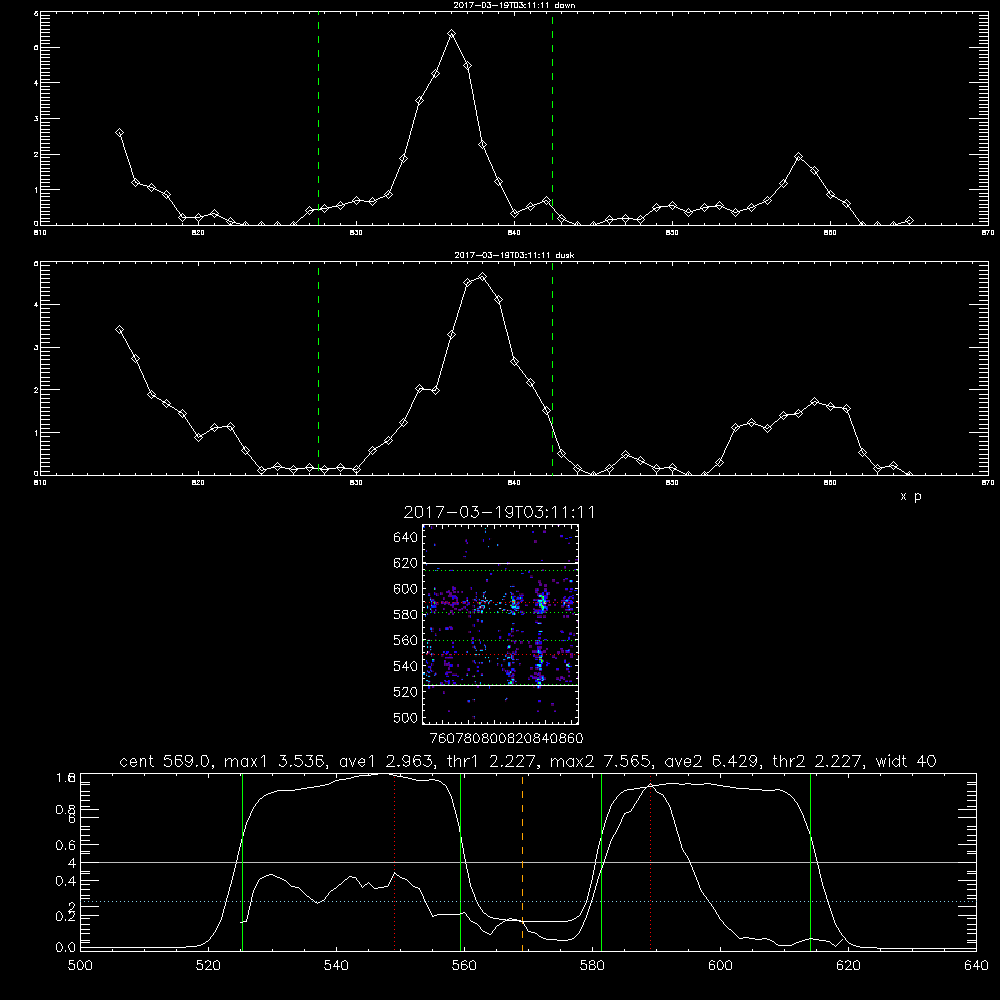Click the fourth green vertical line in bottom plot
The height and width of the screenshot is (1000, 1000).
pyautogui.click(x=811, y=861)
